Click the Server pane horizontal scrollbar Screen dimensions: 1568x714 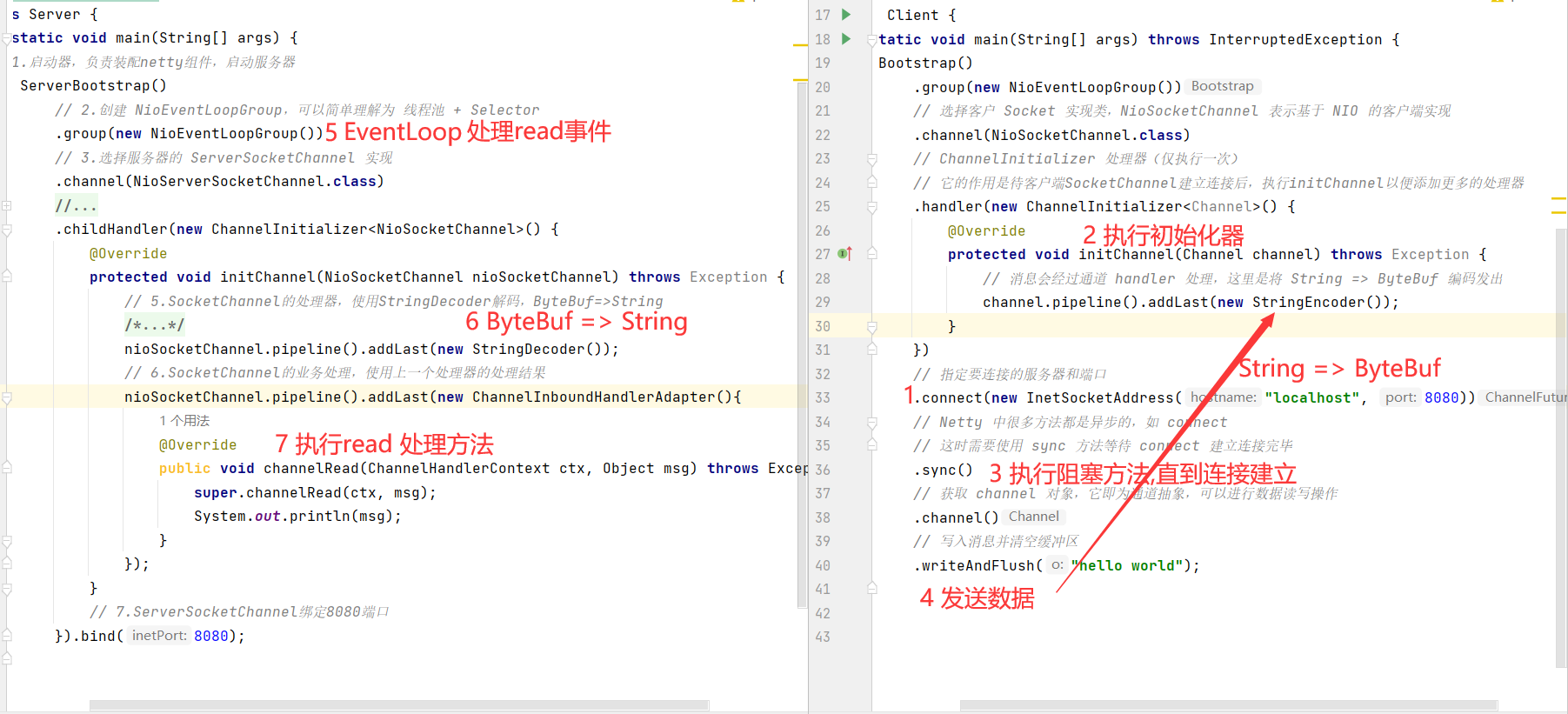coord(398,705)
